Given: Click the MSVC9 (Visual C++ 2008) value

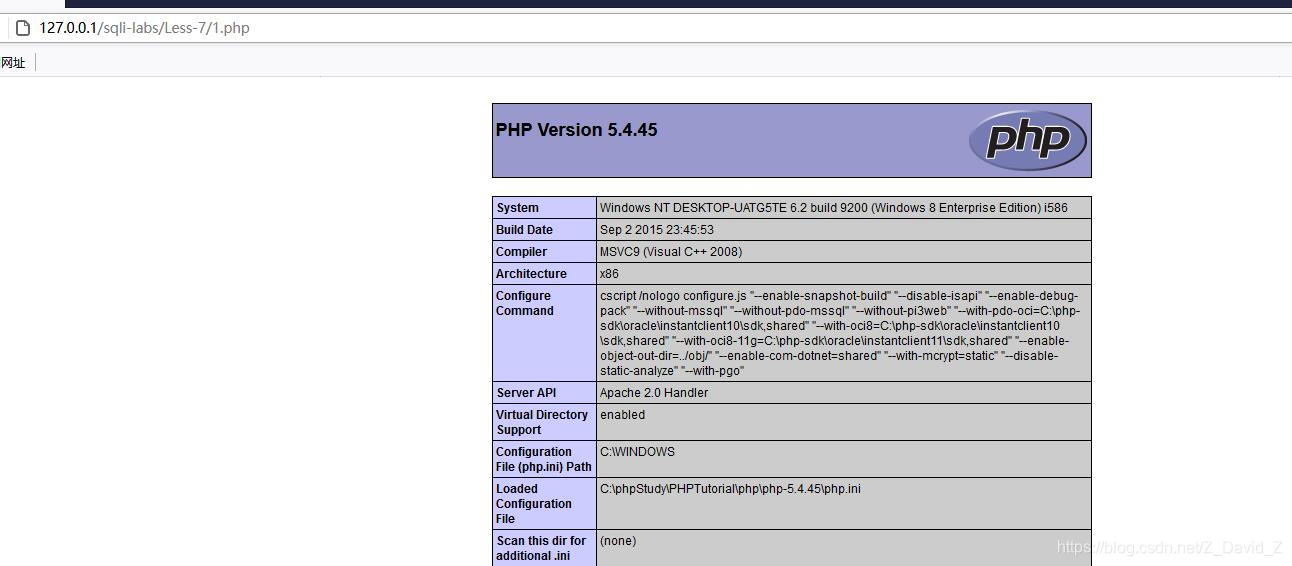Looking at the screenshot, I should pyautogui.click(x=670, y=252).
